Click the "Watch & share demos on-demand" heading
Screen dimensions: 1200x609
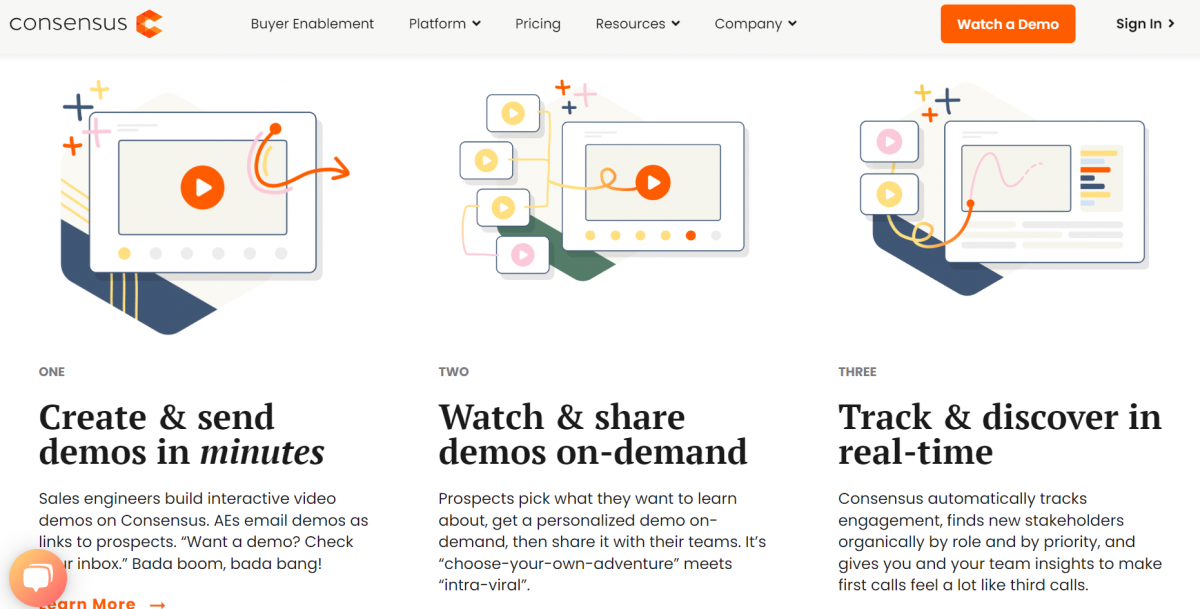point(593,434)
